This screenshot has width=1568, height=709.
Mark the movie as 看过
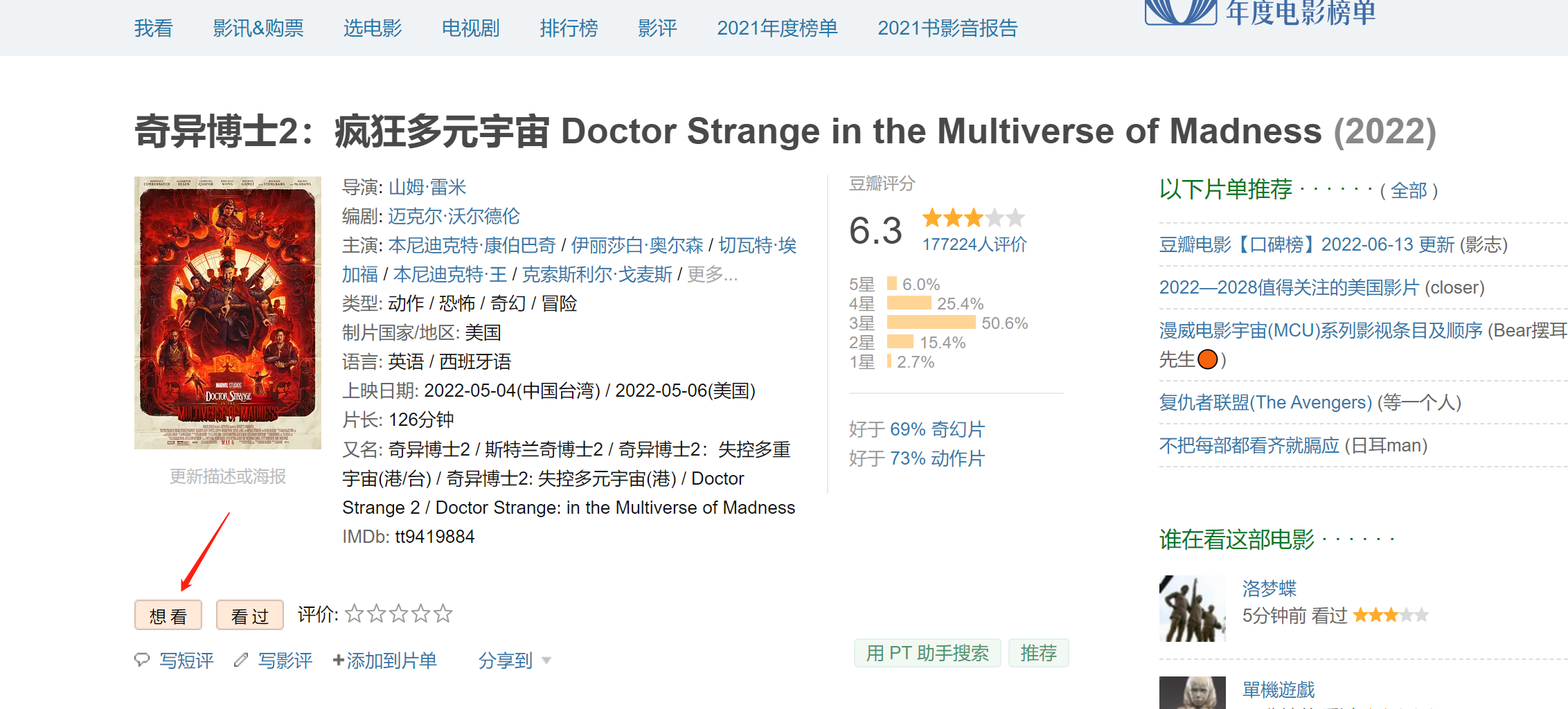250,615
